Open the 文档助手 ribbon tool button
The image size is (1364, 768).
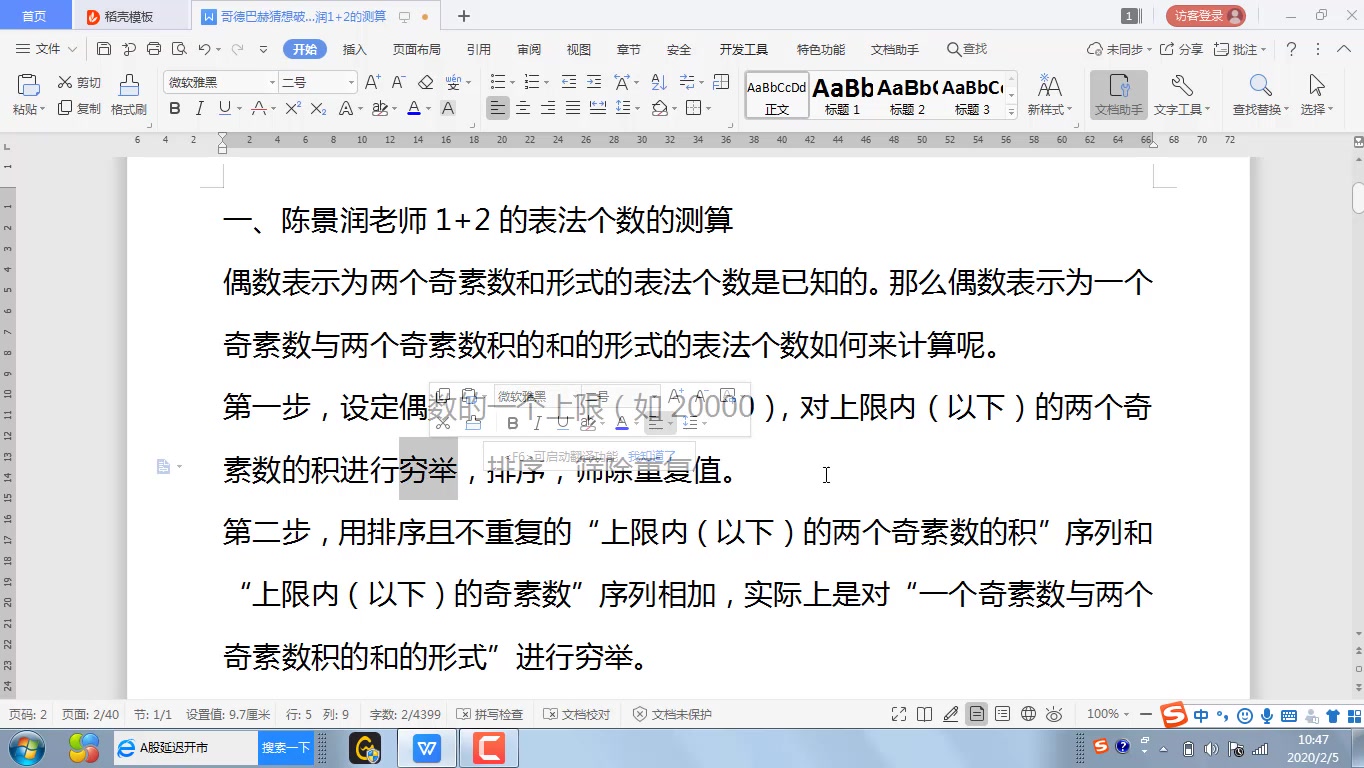click(1119, 95)
